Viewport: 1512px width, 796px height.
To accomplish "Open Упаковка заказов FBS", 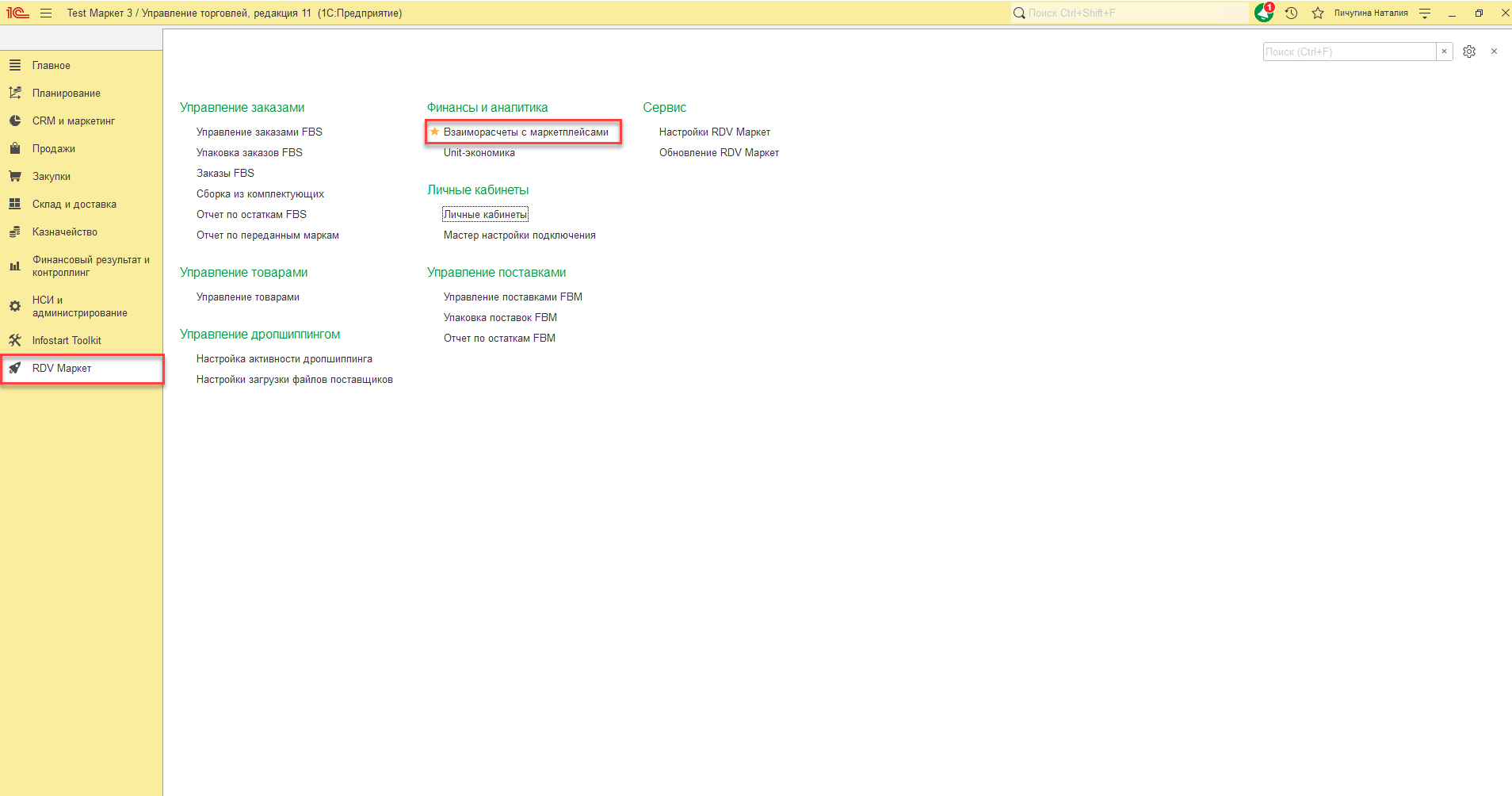I will click(x=250, y=152).
